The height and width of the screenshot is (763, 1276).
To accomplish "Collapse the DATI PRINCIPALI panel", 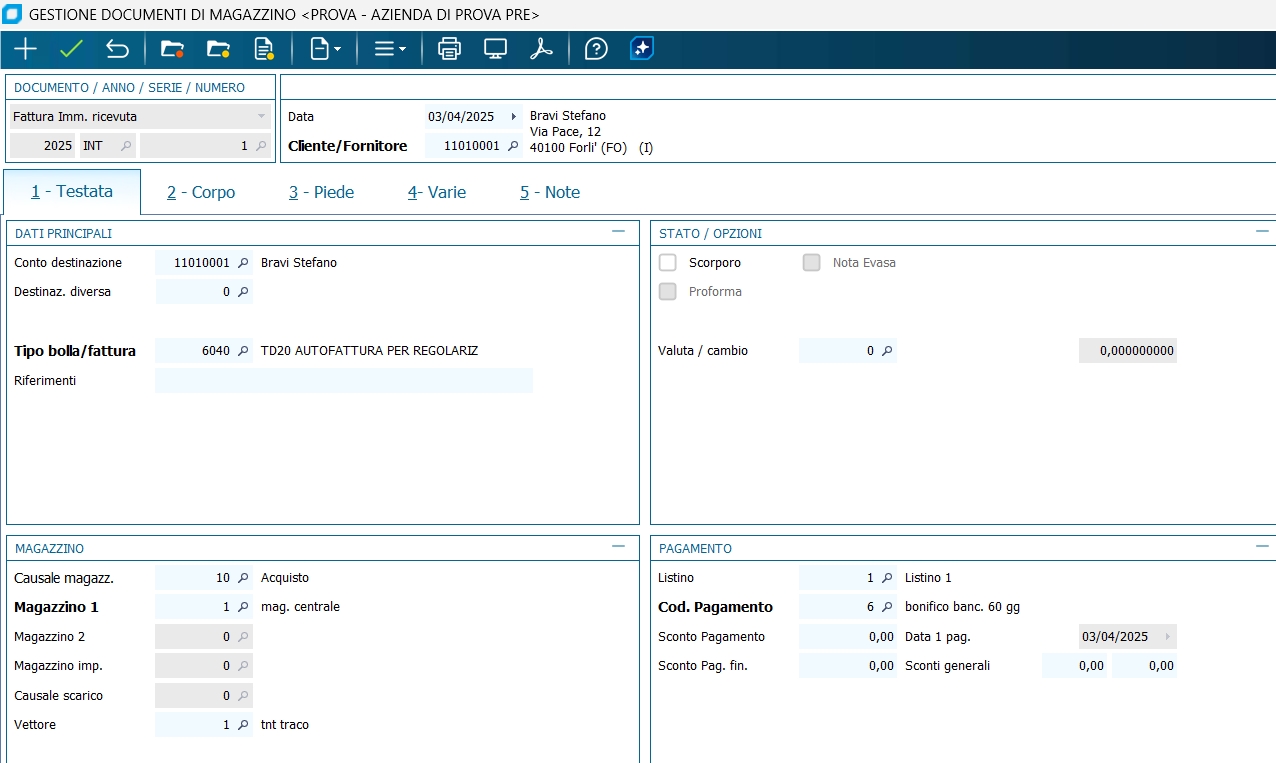I will [618, 232].
